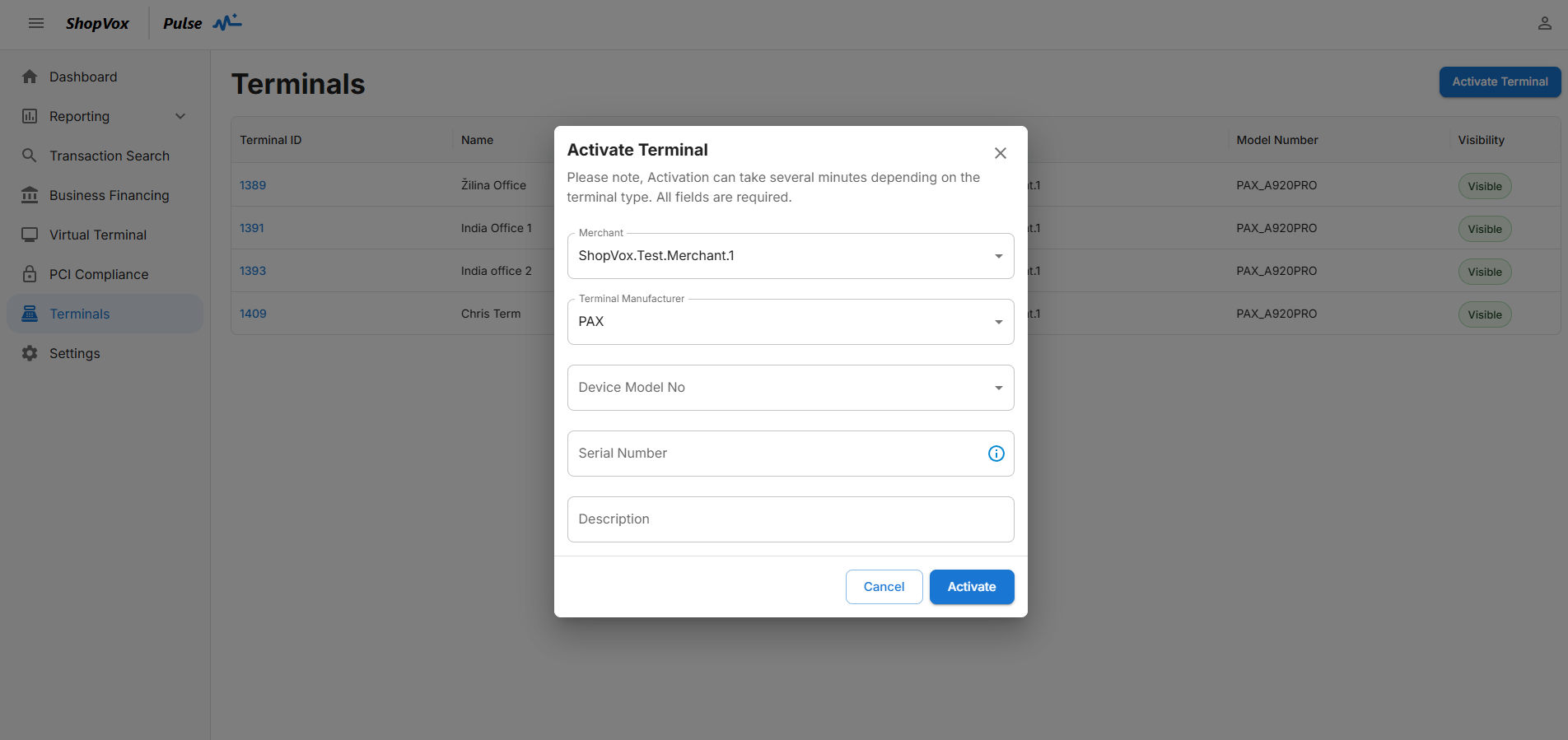Click the user account profile icon
The width and height of the screenshot is (1568, 740).
(x=1544, y=23)
